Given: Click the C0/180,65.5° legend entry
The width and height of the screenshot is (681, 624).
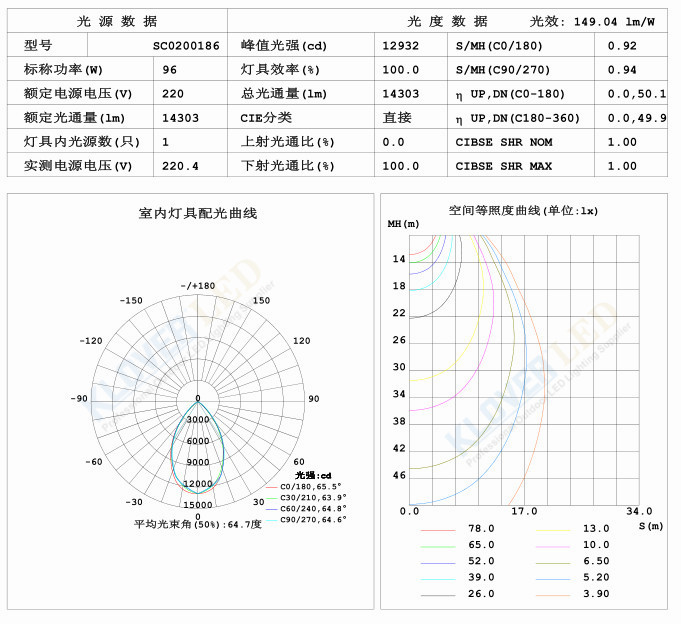Looking at the screenshot, I should [x=304, y=486].
